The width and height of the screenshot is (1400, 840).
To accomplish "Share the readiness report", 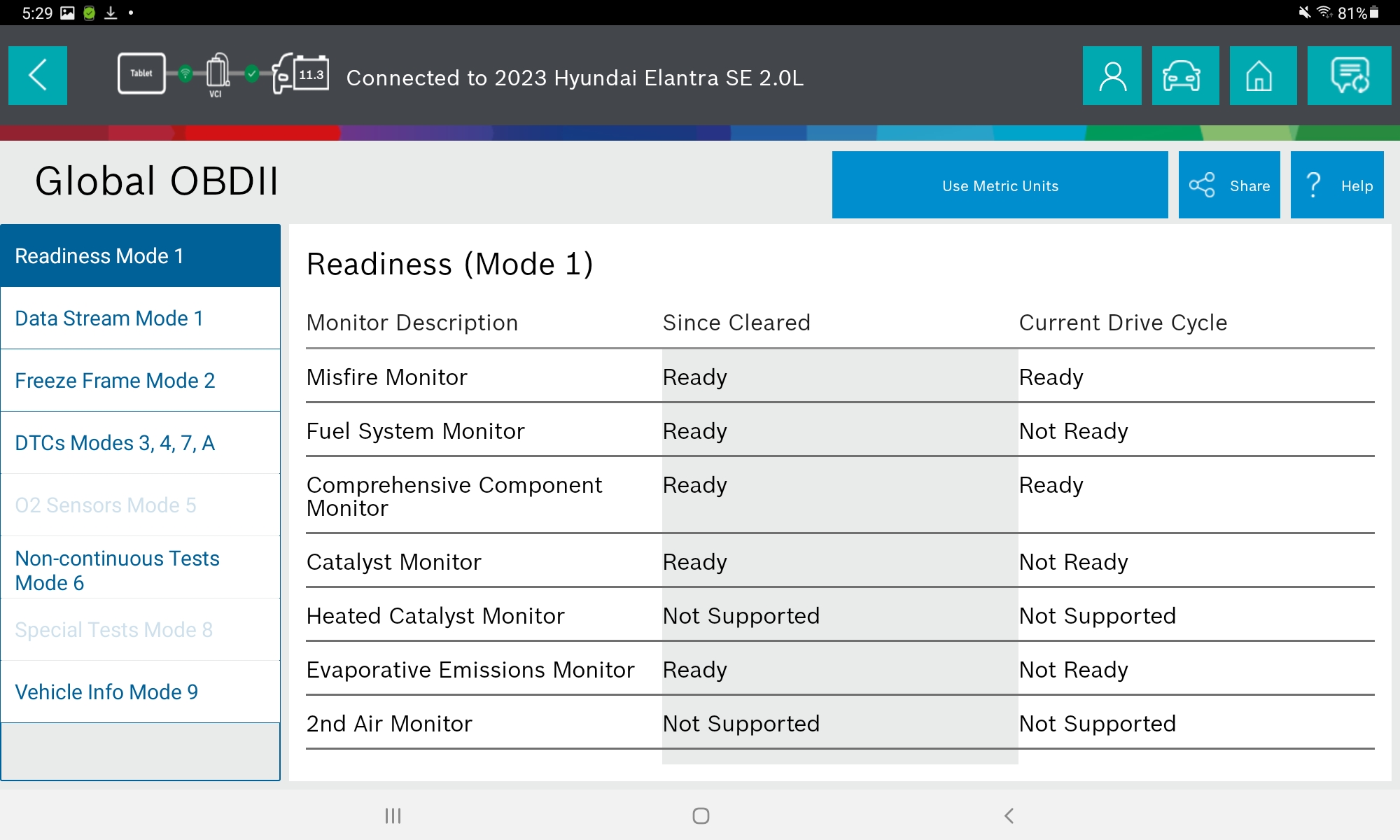I will pos(1229,185).
